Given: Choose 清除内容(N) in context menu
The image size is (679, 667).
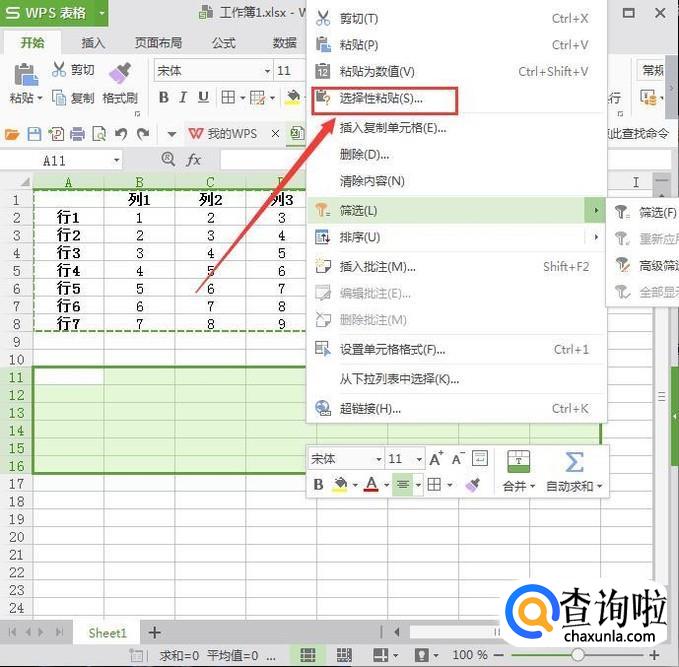Looking at the screenshot, I should point(454,181).
